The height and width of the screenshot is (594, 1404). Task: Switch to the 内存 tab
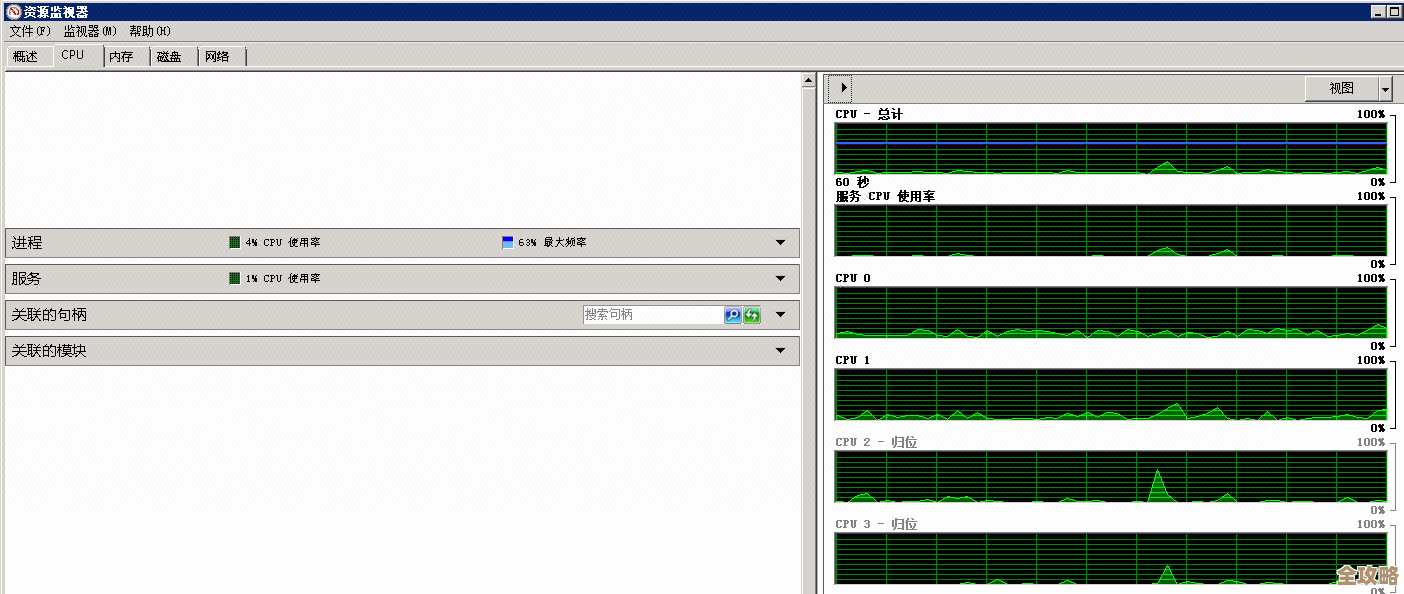(121, 57)
